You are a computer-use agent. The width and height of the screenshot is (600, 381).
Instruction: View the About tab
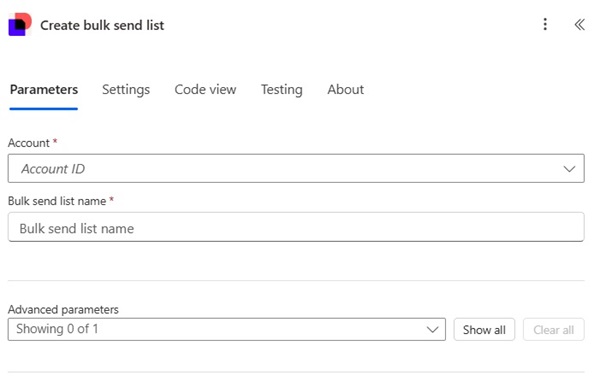tap(346, 90)
